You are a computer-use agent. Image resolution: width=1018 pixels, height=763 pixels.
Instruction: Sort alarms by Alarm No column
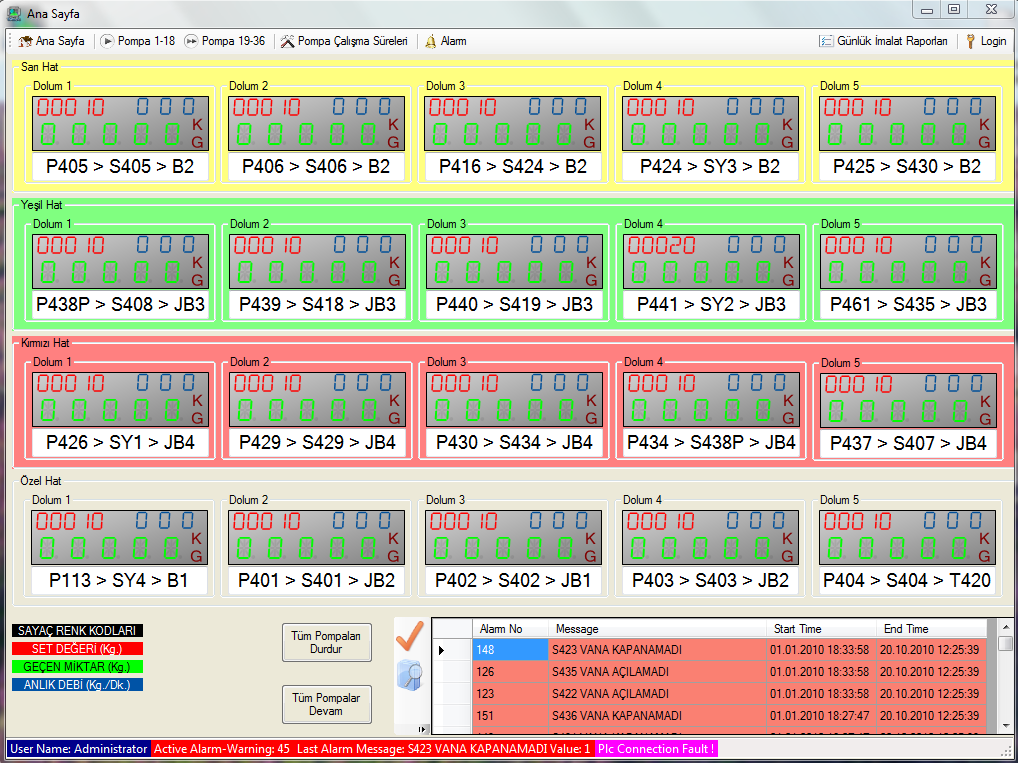tap(510, 629)
